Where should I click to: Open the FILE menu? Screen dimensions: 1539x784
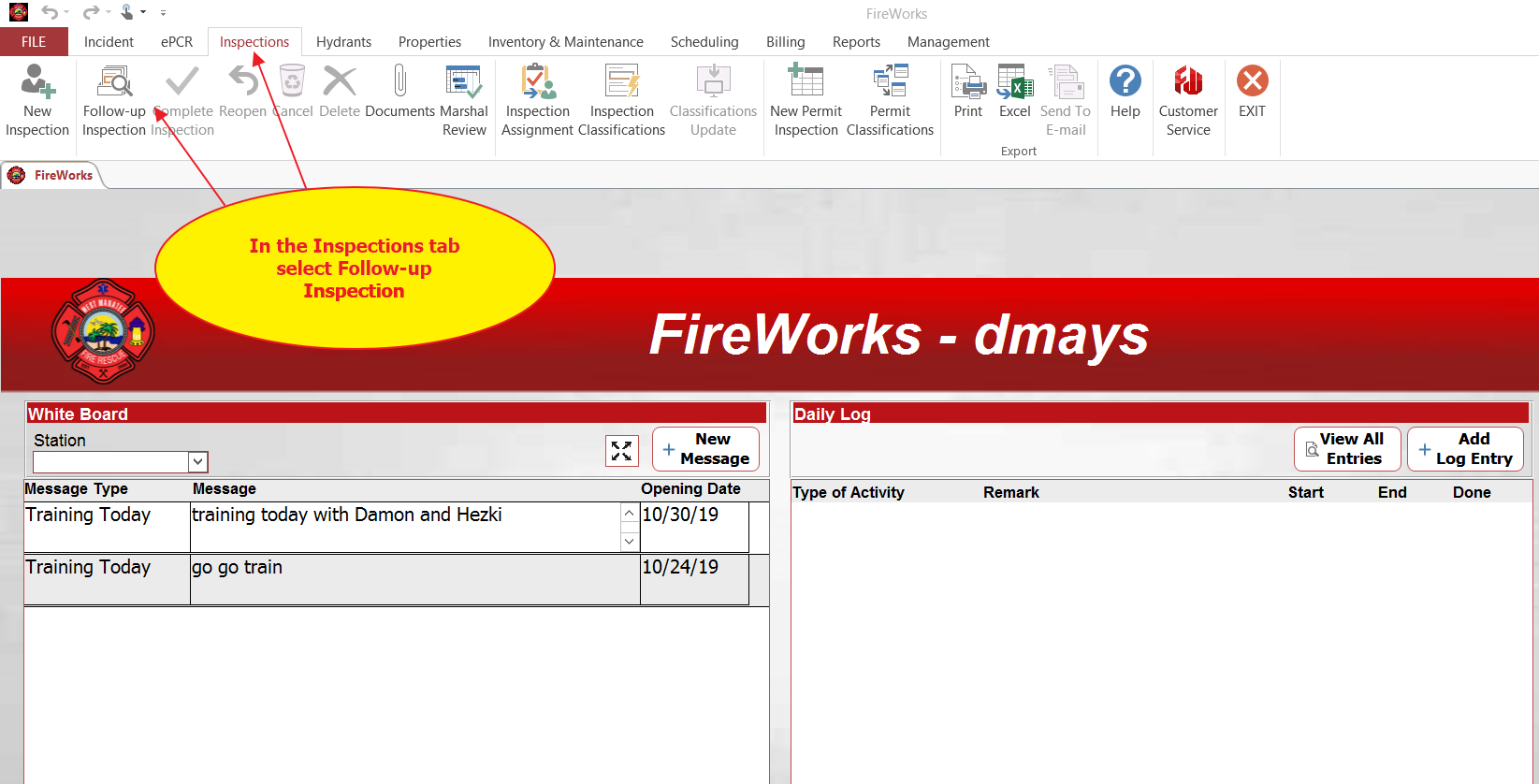[x=34, y=42]
